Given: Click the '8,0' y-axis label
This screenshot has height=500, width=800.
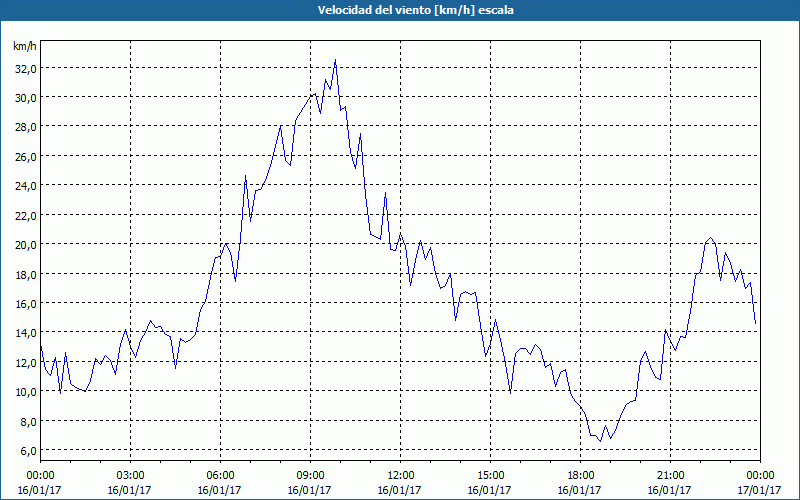Looking at the screenshot, I should click(x=28, y=421).
